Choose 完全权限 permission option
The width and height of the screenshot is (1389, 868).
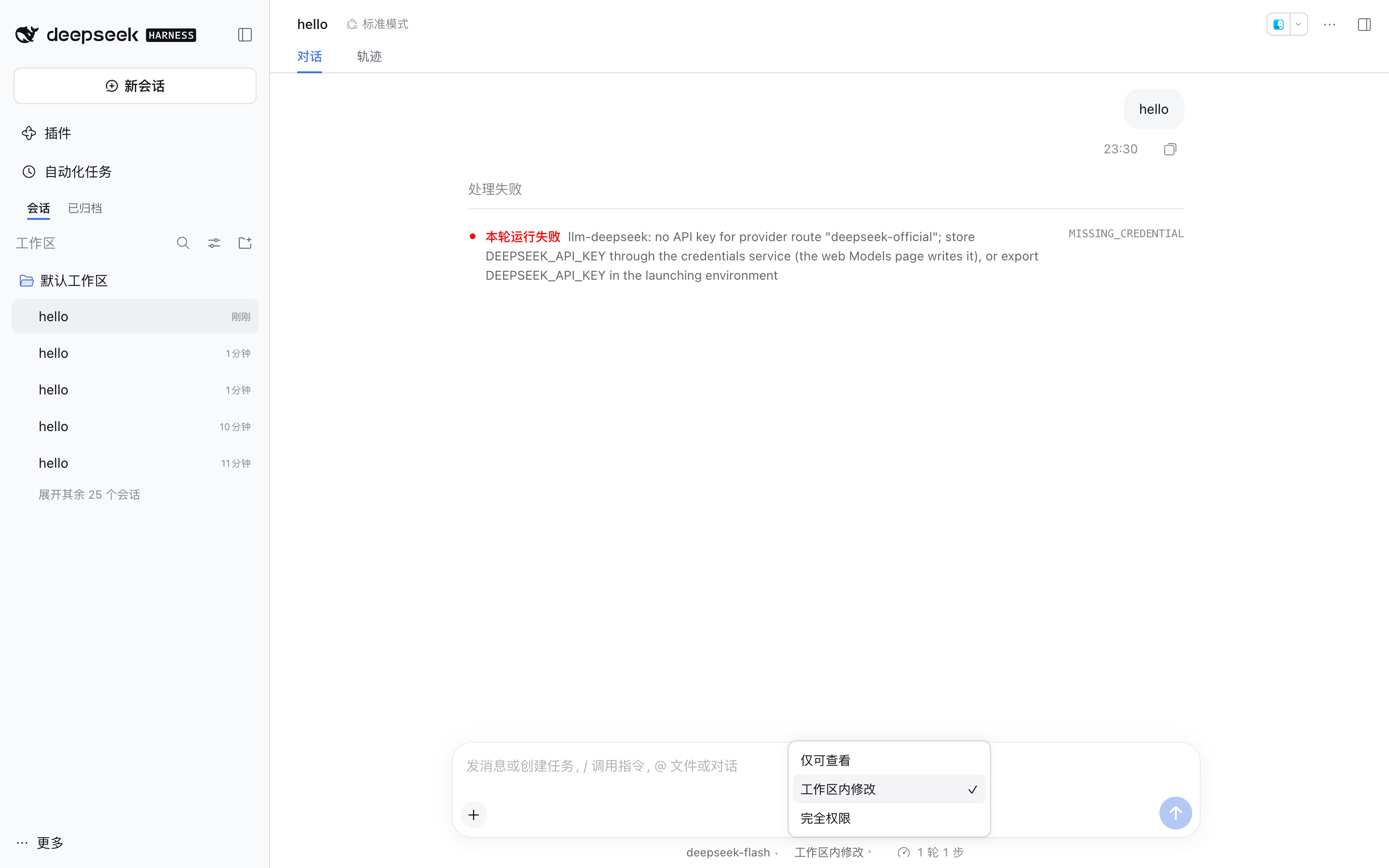tap(889, 818)
